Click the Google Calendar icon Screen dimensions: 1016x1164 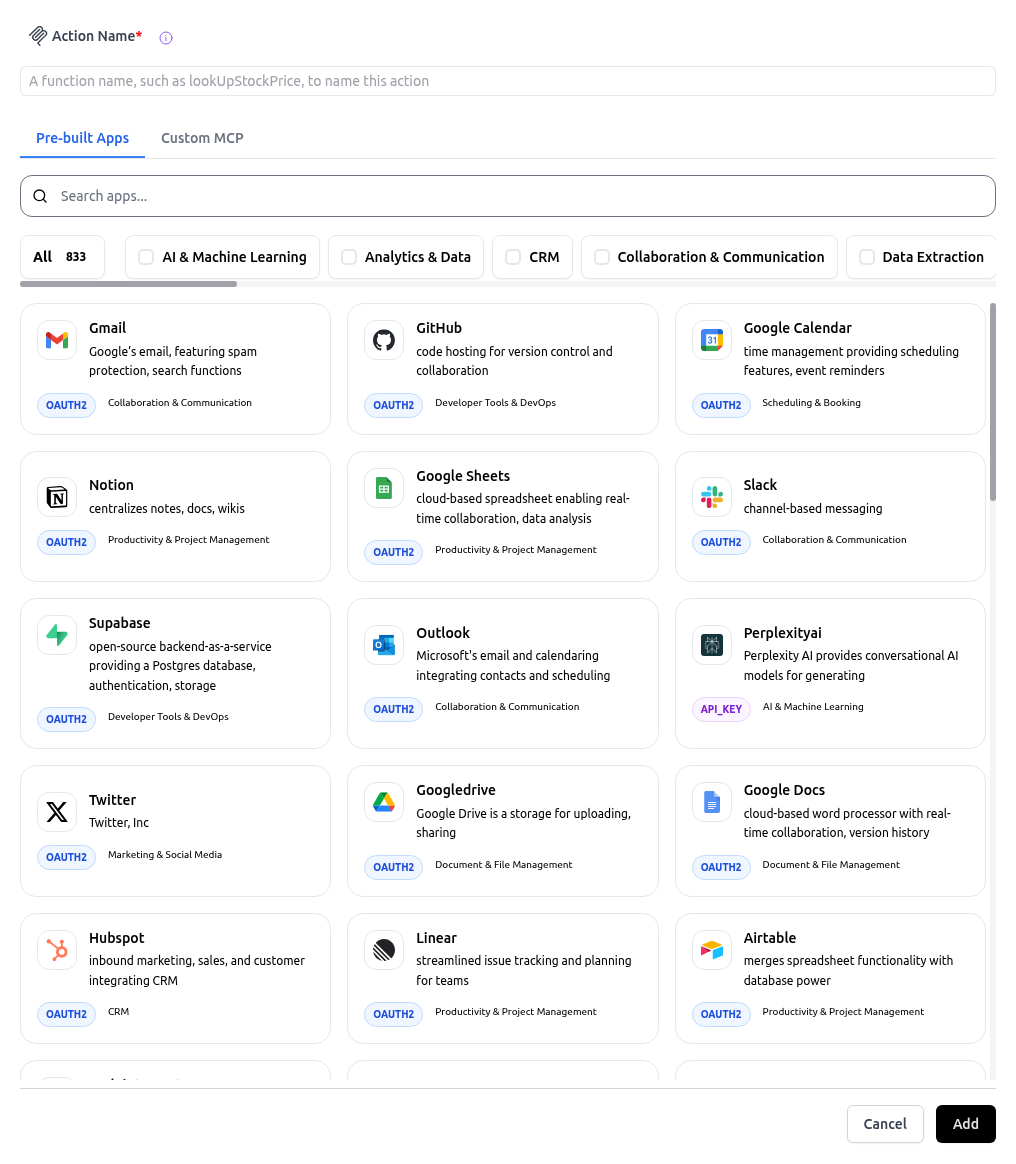711,341
